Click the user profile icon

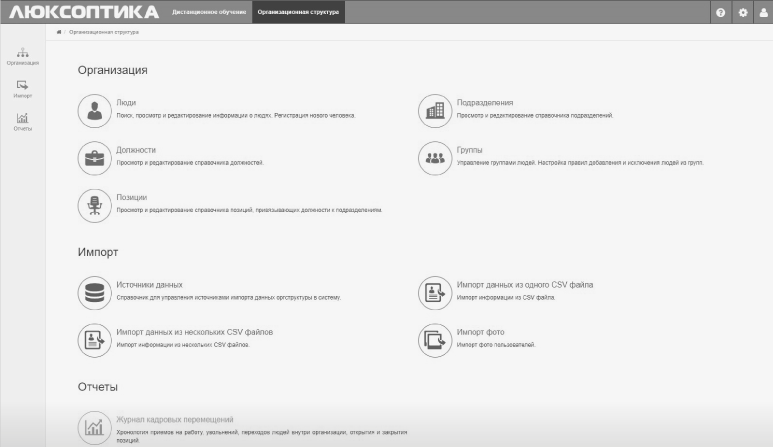pos(764,12)
